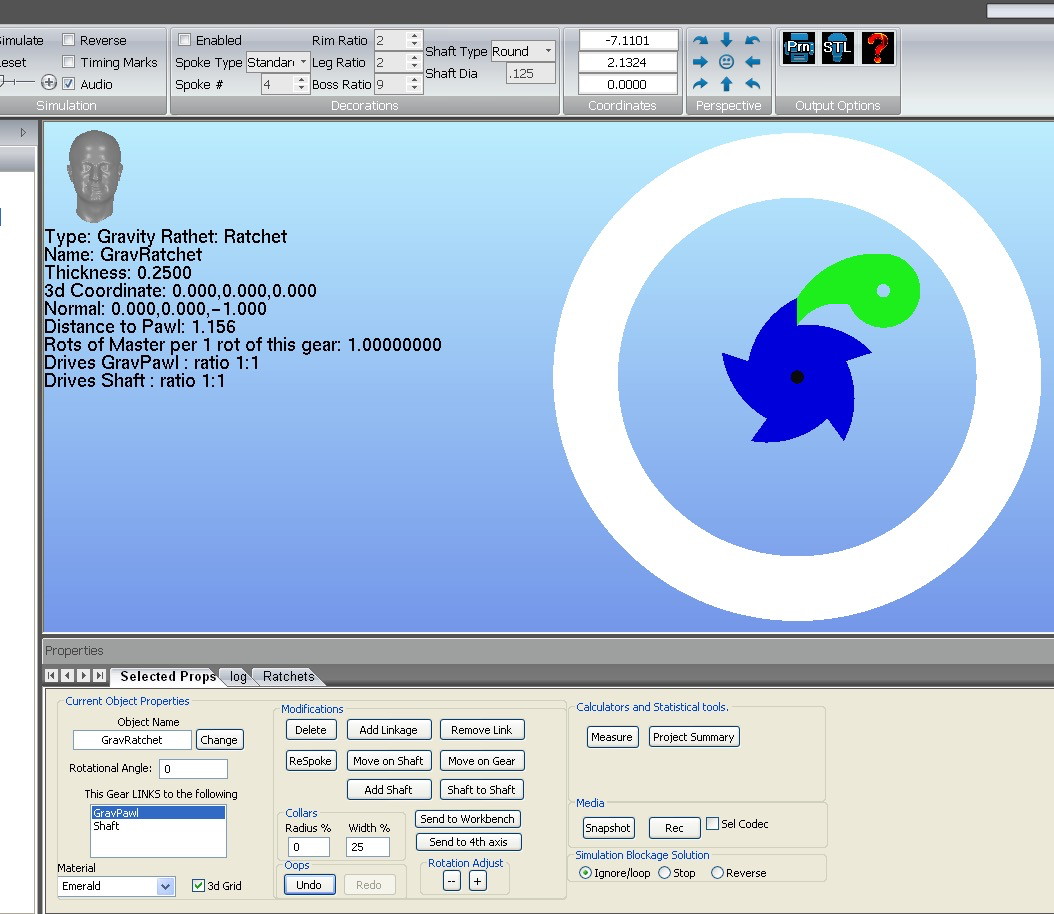Export model with the STL icon
The height and width of the screenshot is (914, 1054).
tap(837, 48)
